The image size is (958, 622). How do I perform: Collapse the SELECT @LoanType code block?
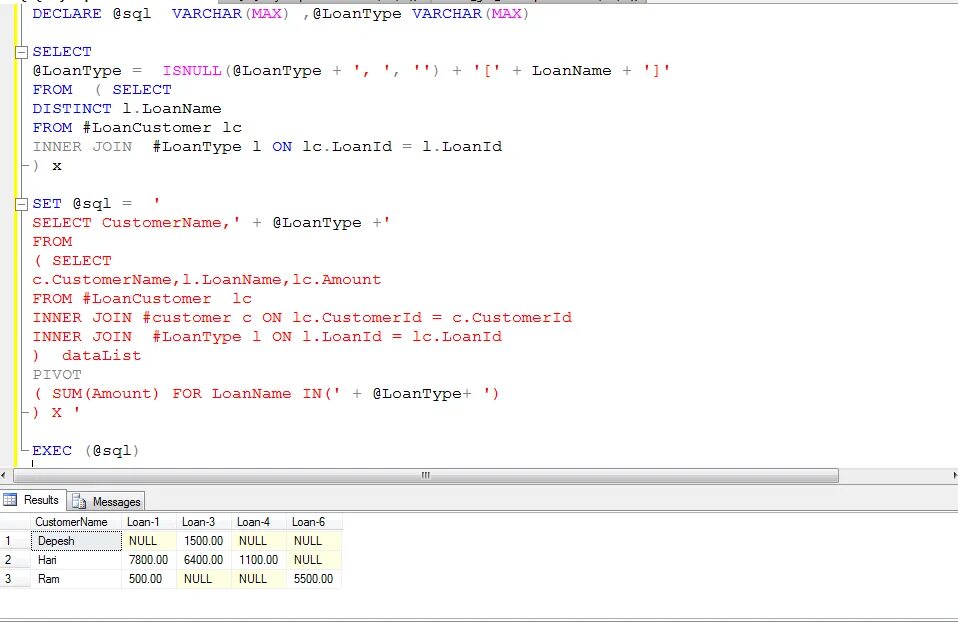click(21, 52)
